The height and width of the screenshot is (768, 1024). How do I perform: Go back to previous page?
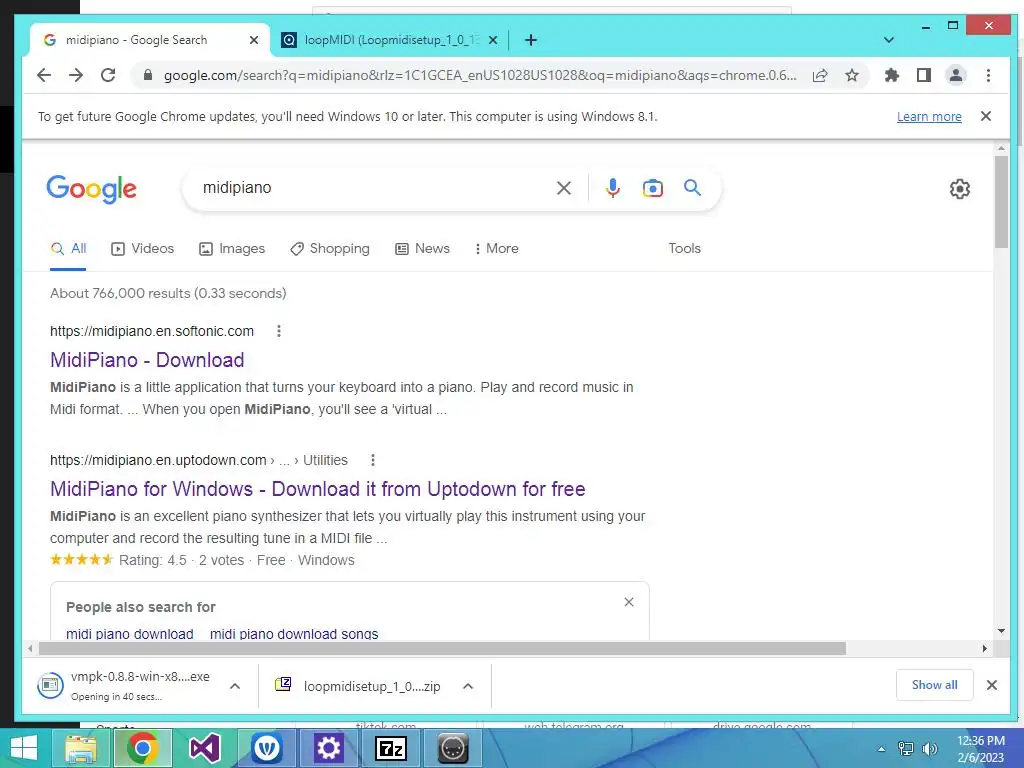click(x=44, y=75)
